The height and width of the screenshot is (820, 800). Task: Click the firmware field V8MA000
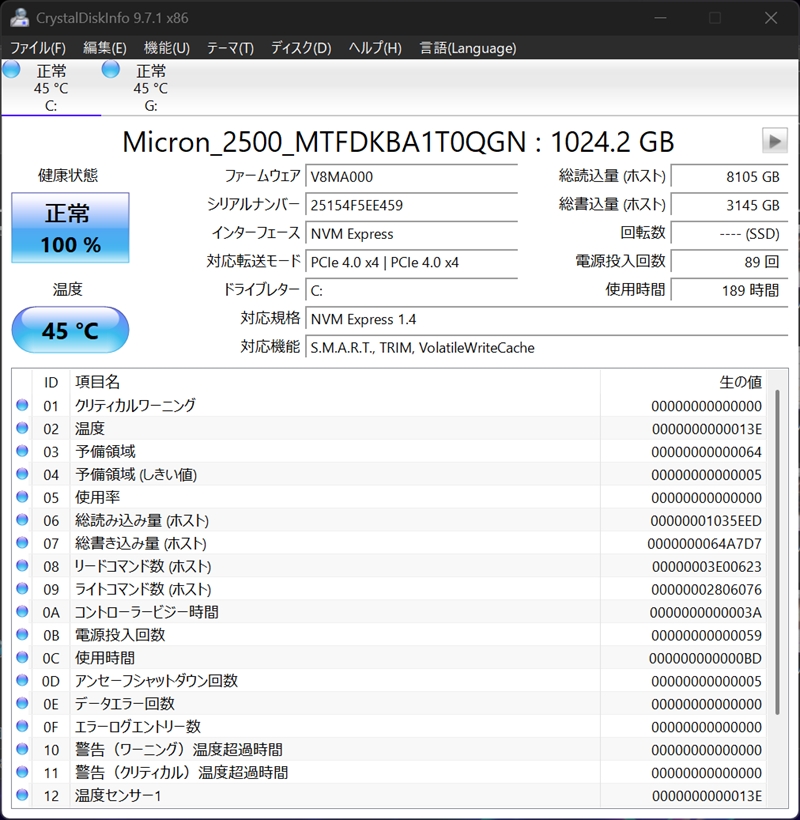412,177
